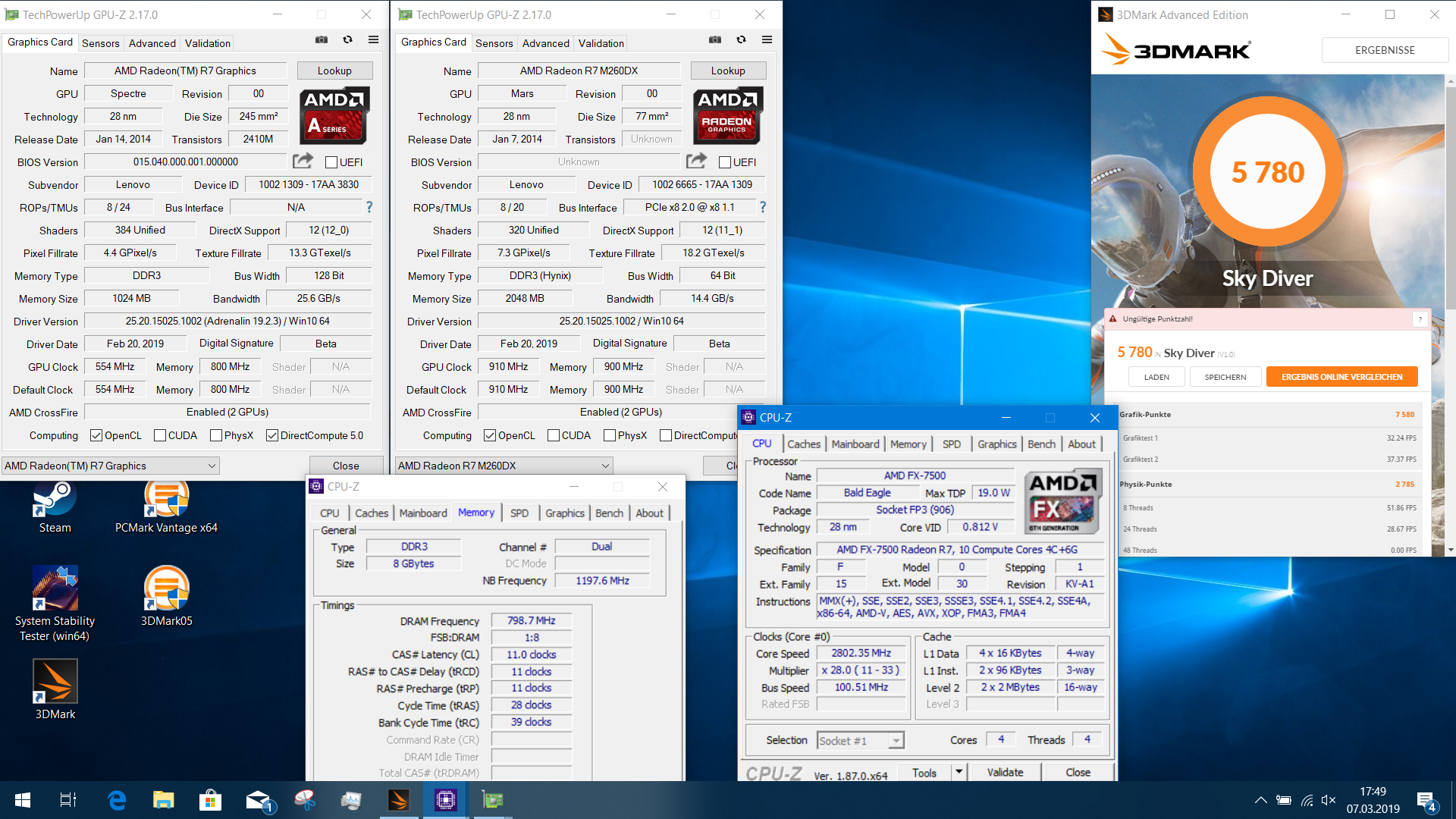Open SPD tab in CPU-Z memory window
The height and width of the screenshot is (819, 1456).
tap(519, 513)
